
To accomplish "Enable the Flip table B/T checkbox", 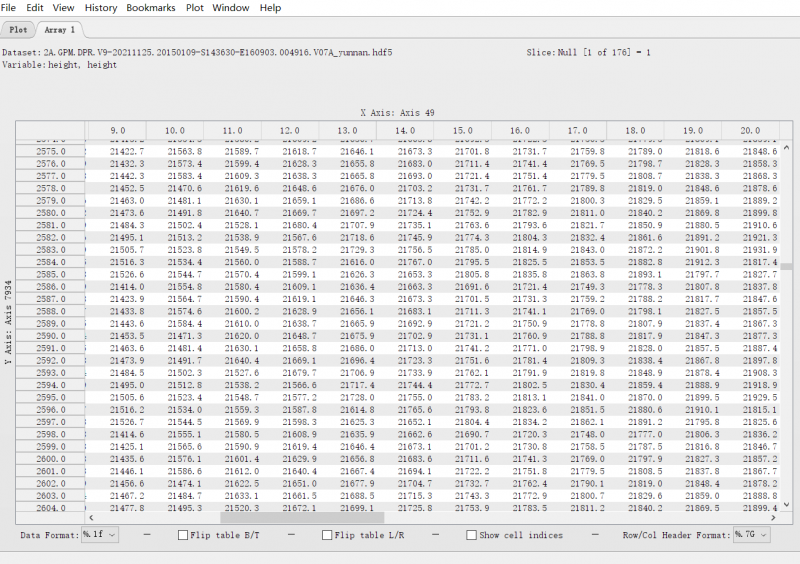I will coord(182,535).
